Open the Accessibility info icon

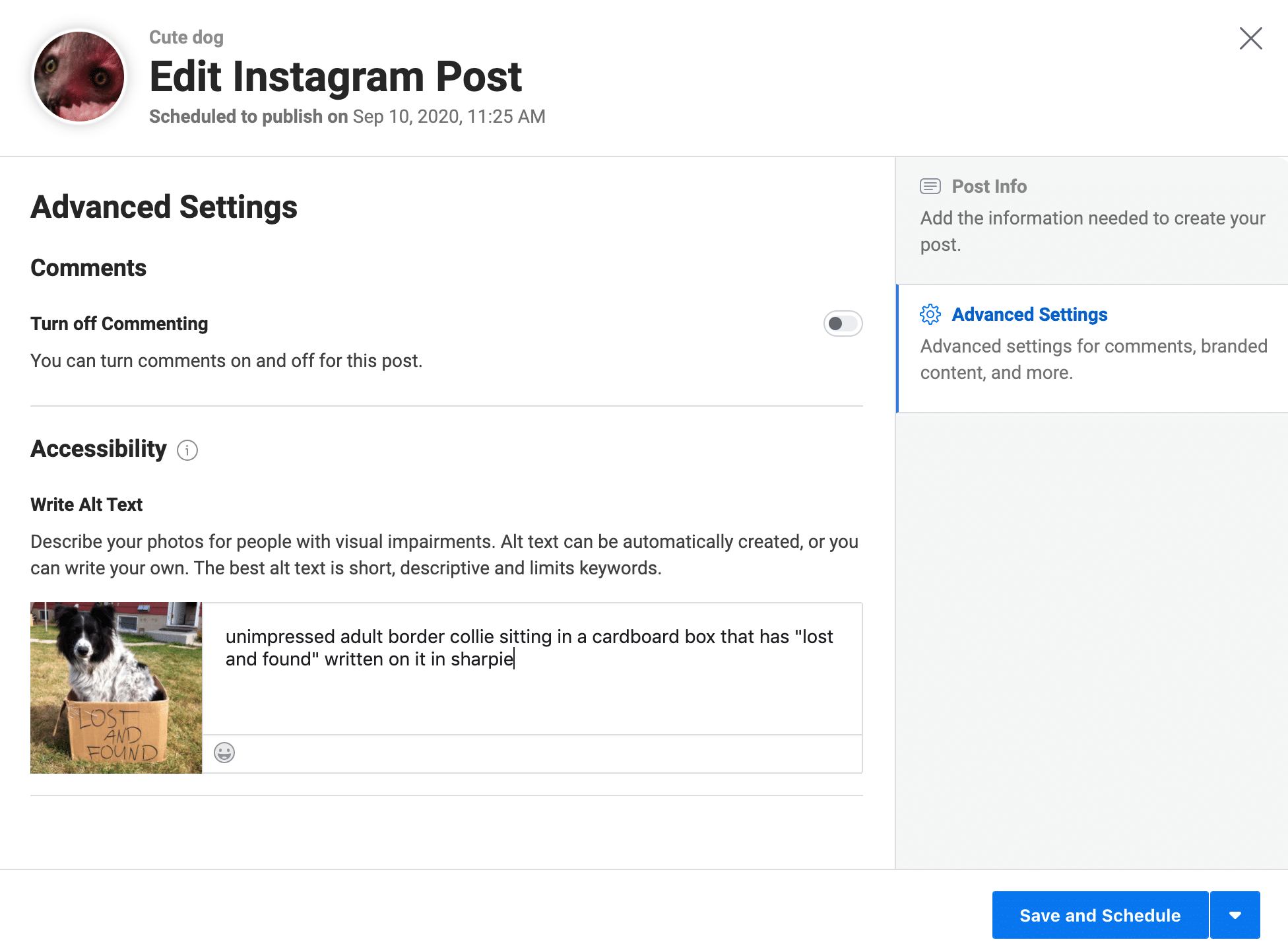tap(187, 450)
